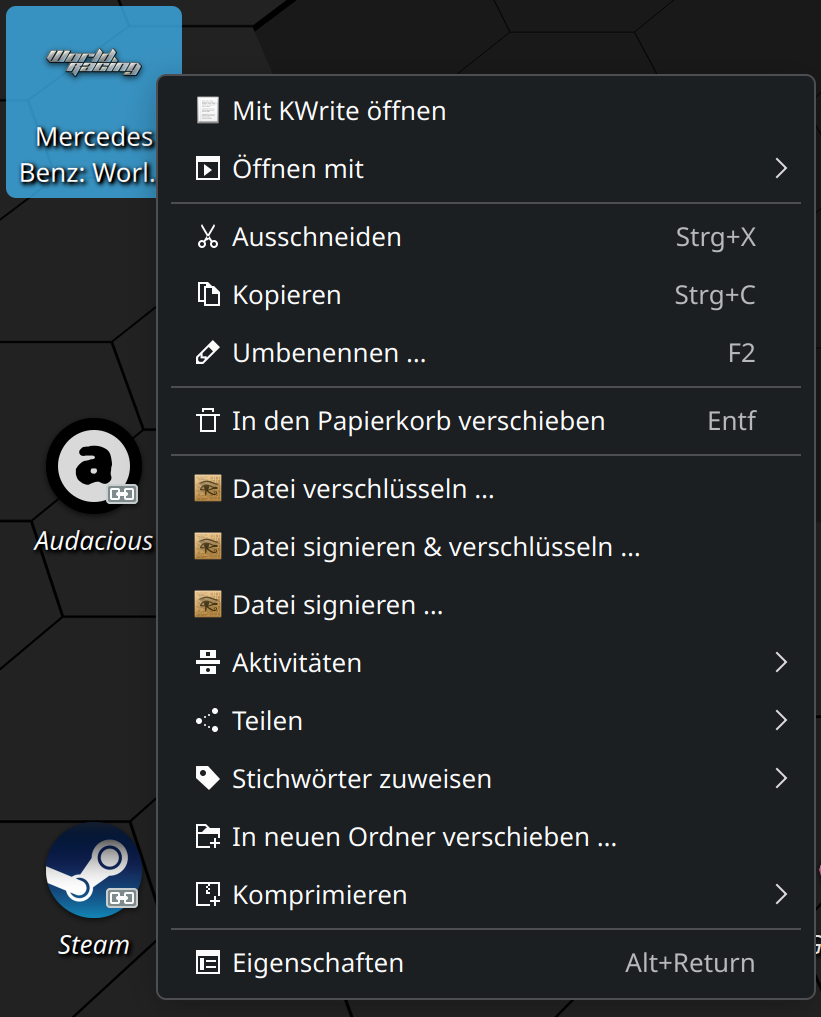Image resolution: width=821 pixels, height=1017 pixels.
Task: Expand the Aktivitäten submenu arrow
Action: (781, 662)
